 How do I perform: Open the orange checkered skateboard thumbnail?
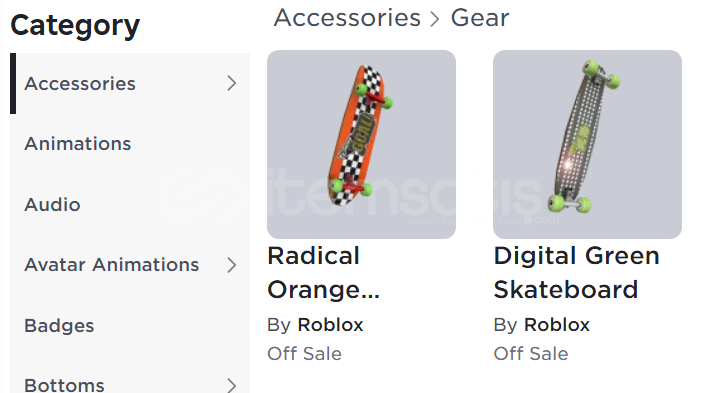click(x=361, y=144)
